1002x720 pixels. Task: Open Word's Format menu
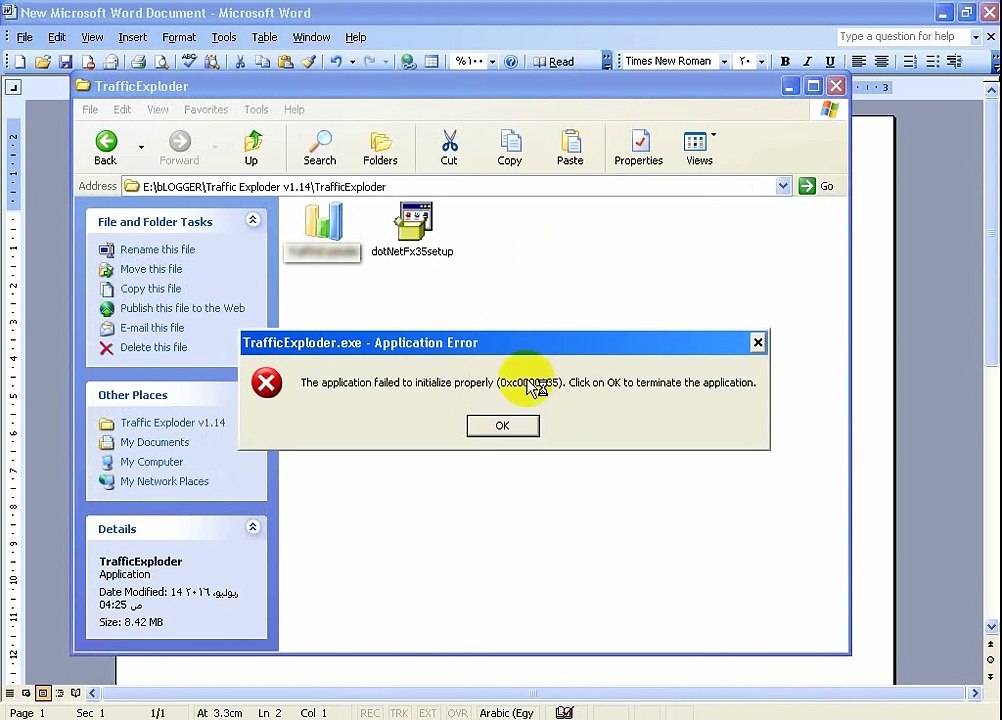(179, 37)
